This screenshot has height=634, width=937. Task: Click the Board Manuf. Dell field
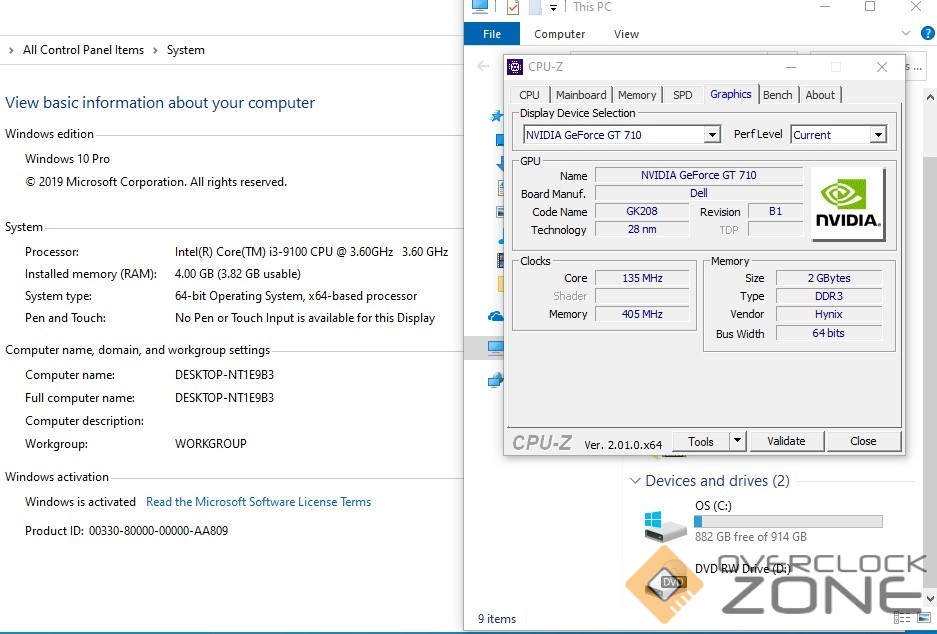699,193
